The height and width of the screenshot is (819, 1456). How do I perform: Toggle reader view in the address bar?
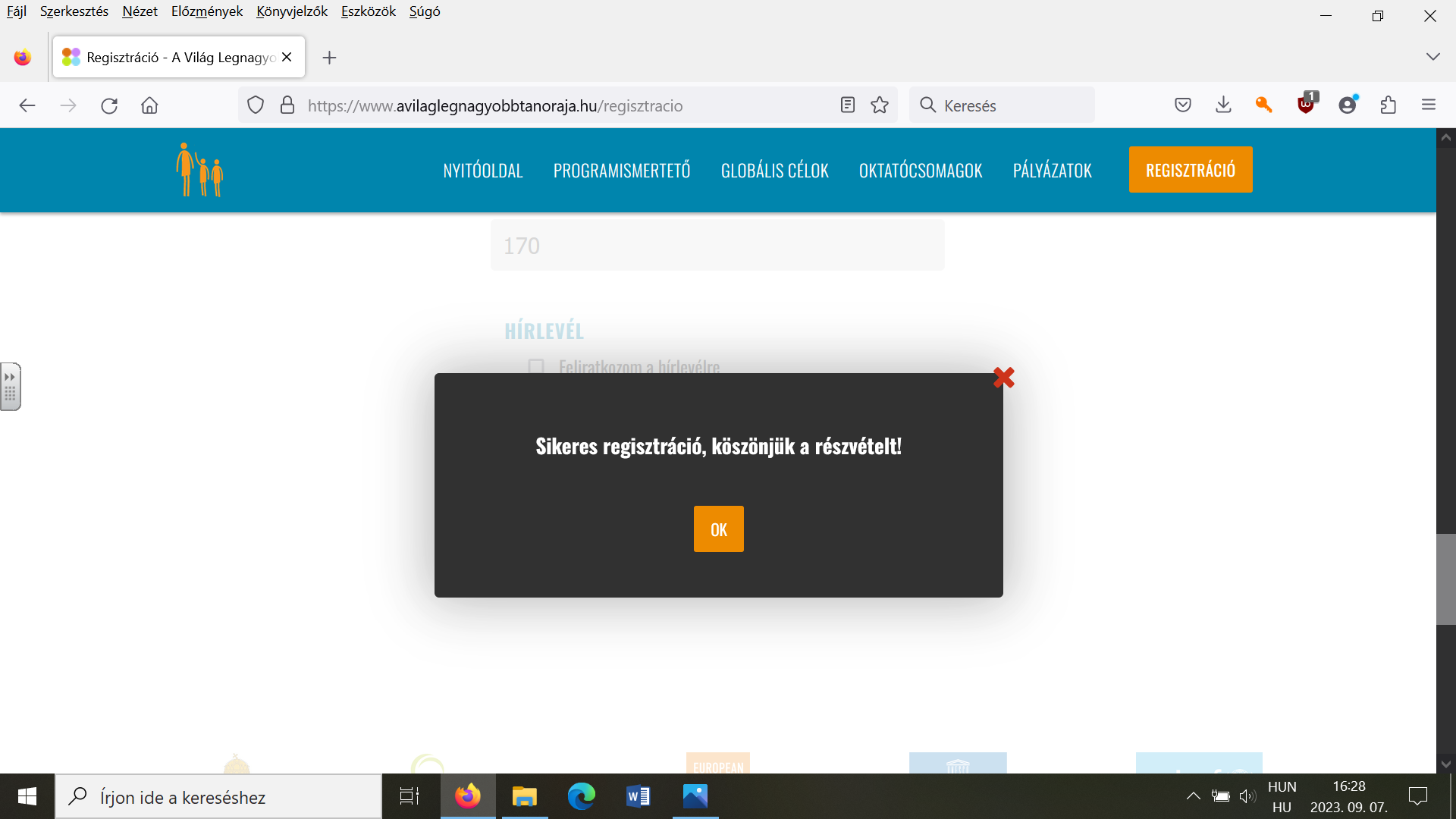point(848,105)
